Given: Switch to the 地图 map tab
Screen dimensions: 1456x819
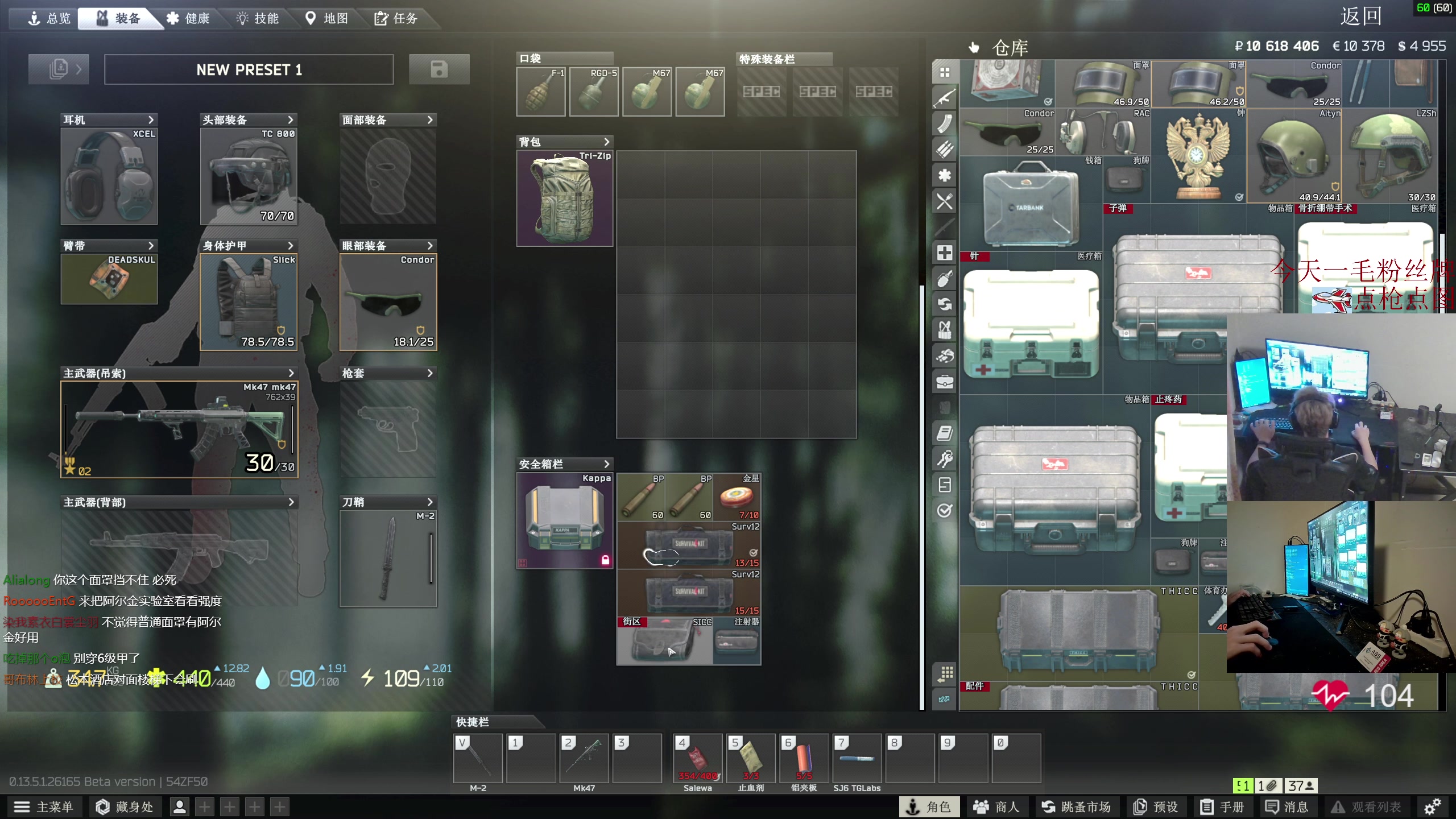Looking at the screenshot, I should [327, 18].
